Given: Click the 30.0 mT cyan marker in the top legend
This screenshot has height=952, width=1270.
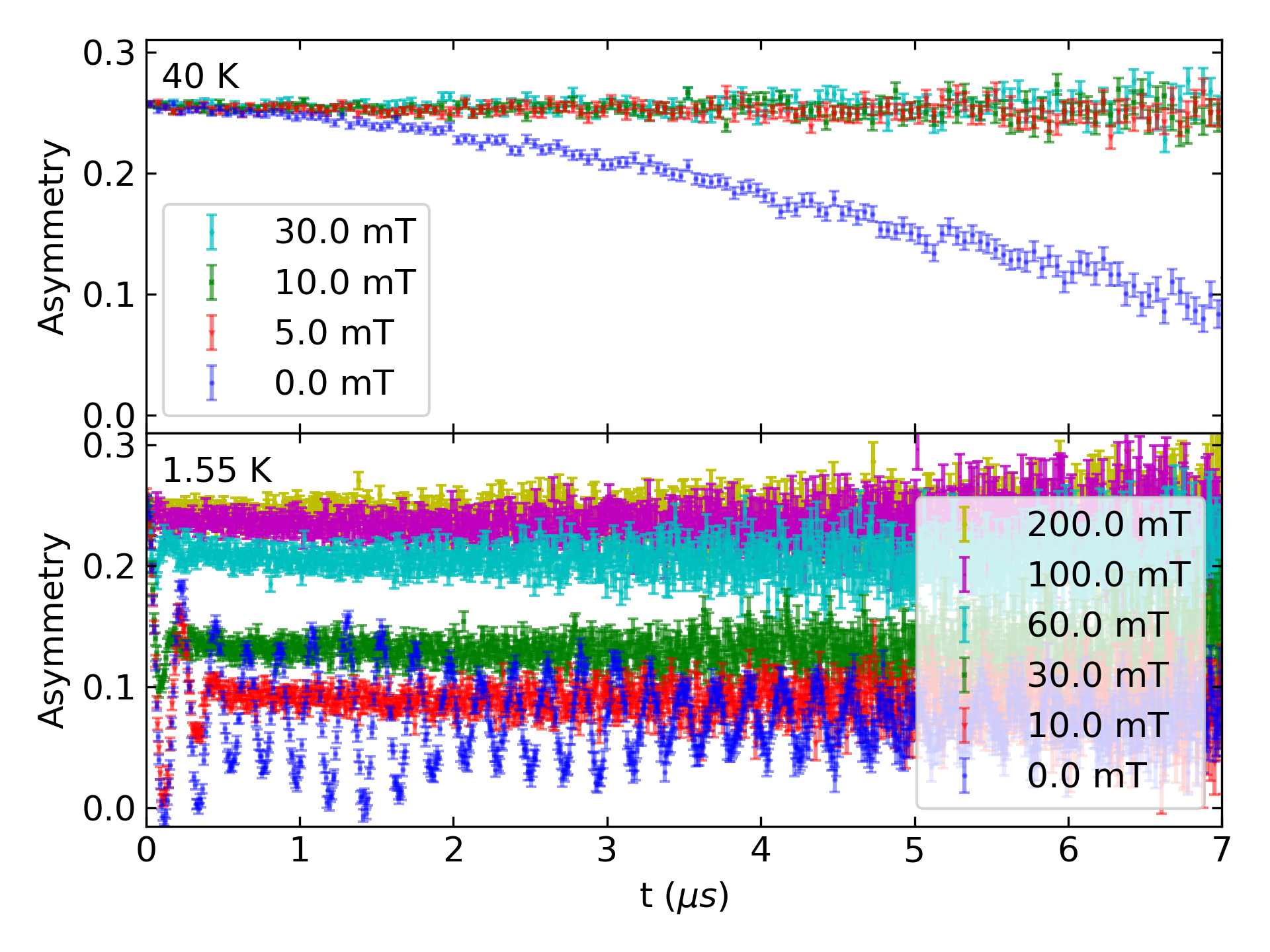Looking at the screenshot, I should coord(212,232).
